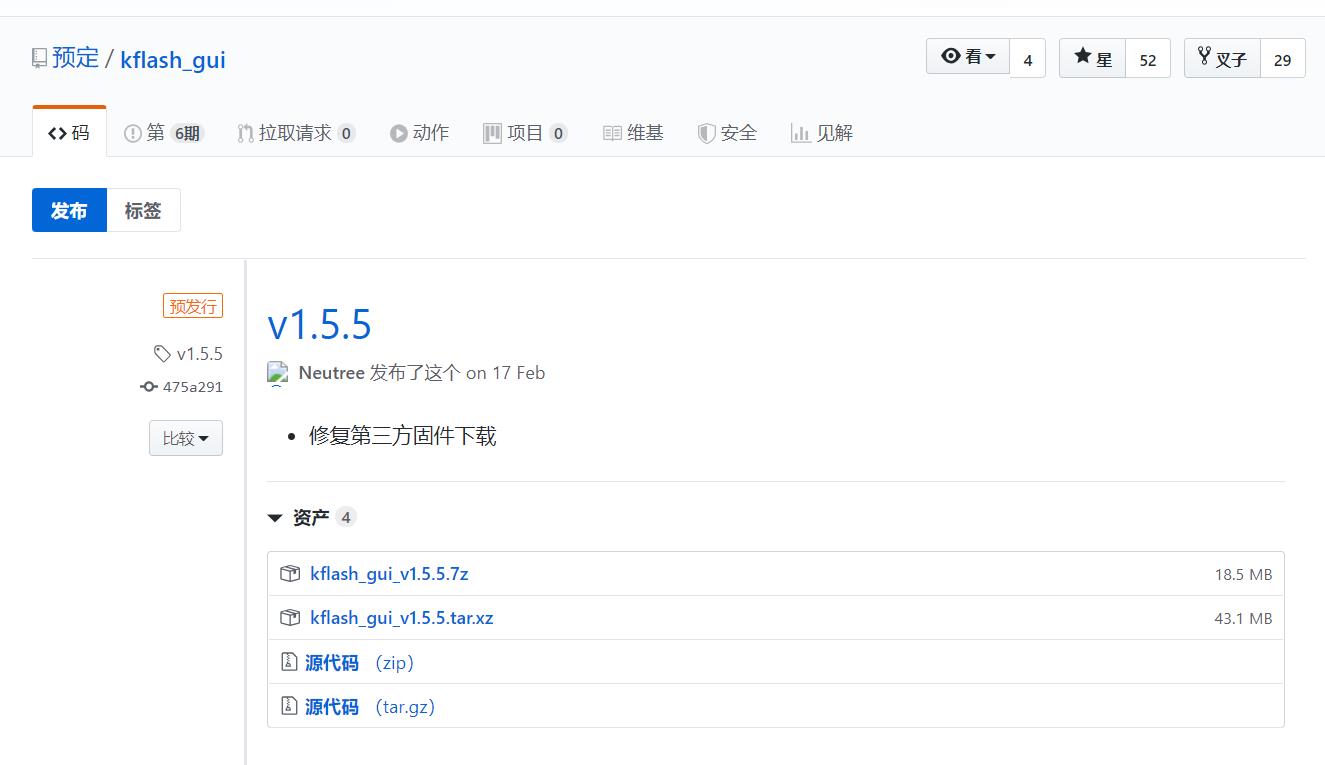The image size is (1325, 765).
Task: Open the v1.5.5 tag link in sidebar
Action: click(199, 353)
